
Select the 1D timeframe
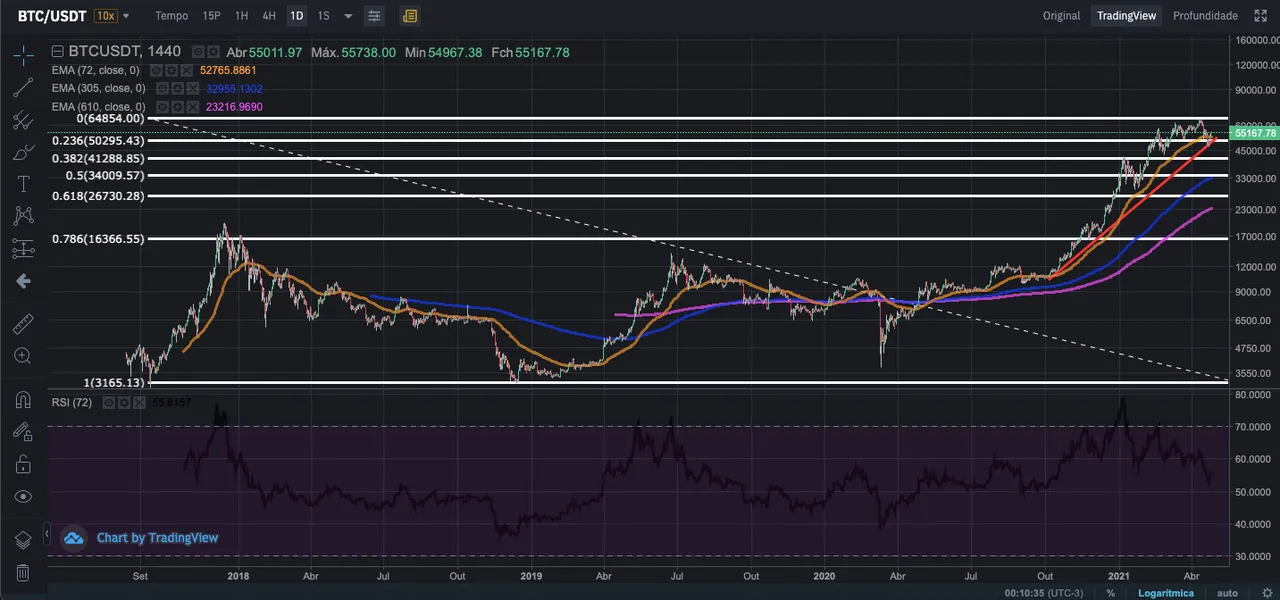[296, 16]
